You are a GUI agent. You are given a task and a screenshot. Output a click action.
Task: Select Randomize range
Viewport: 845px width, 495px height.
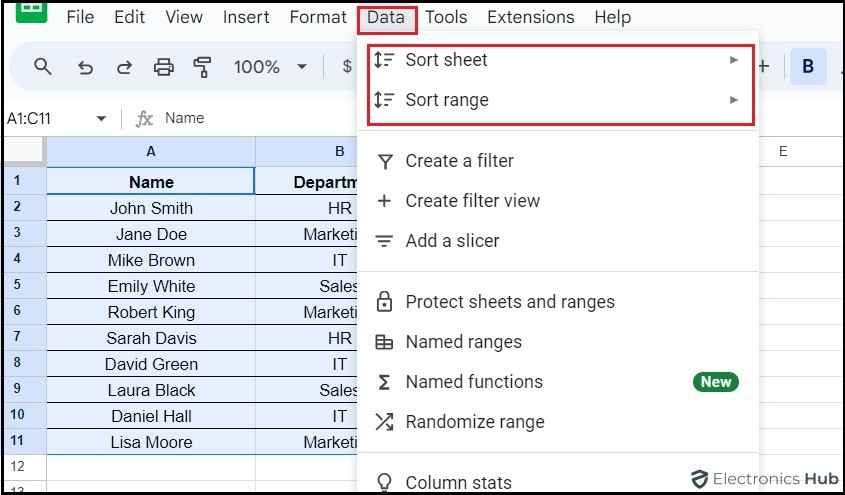[558, 422]
